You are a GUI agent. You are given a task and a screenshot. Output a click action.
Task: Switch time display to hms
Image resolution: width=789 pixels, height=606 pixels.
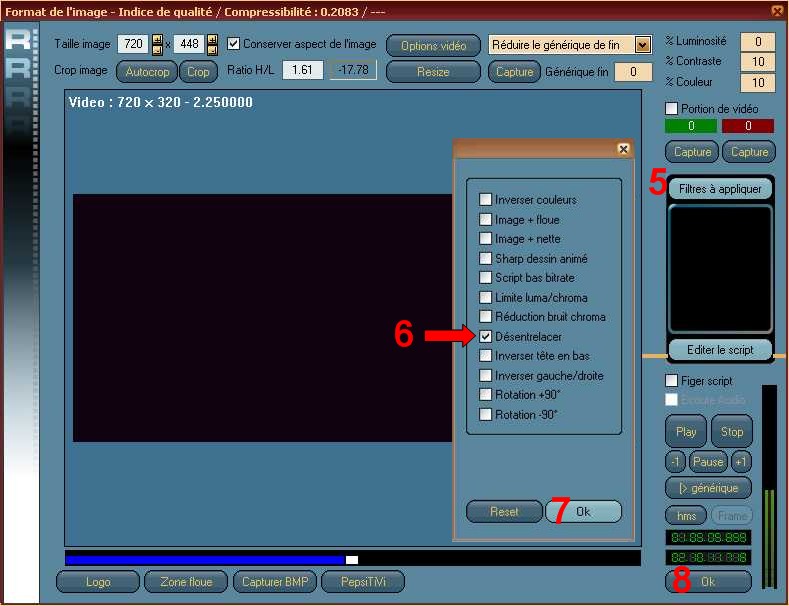685,514
